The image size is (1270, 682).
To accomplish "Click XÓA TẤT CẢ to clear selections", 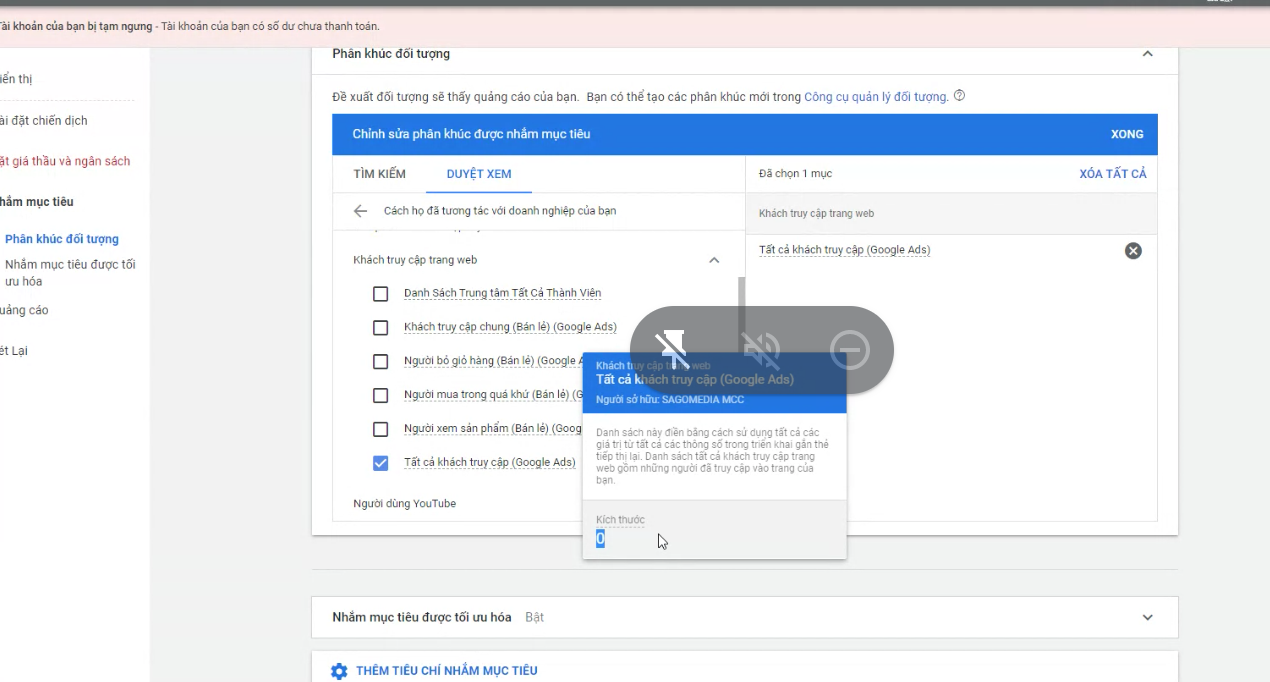I will (1113, 174).
